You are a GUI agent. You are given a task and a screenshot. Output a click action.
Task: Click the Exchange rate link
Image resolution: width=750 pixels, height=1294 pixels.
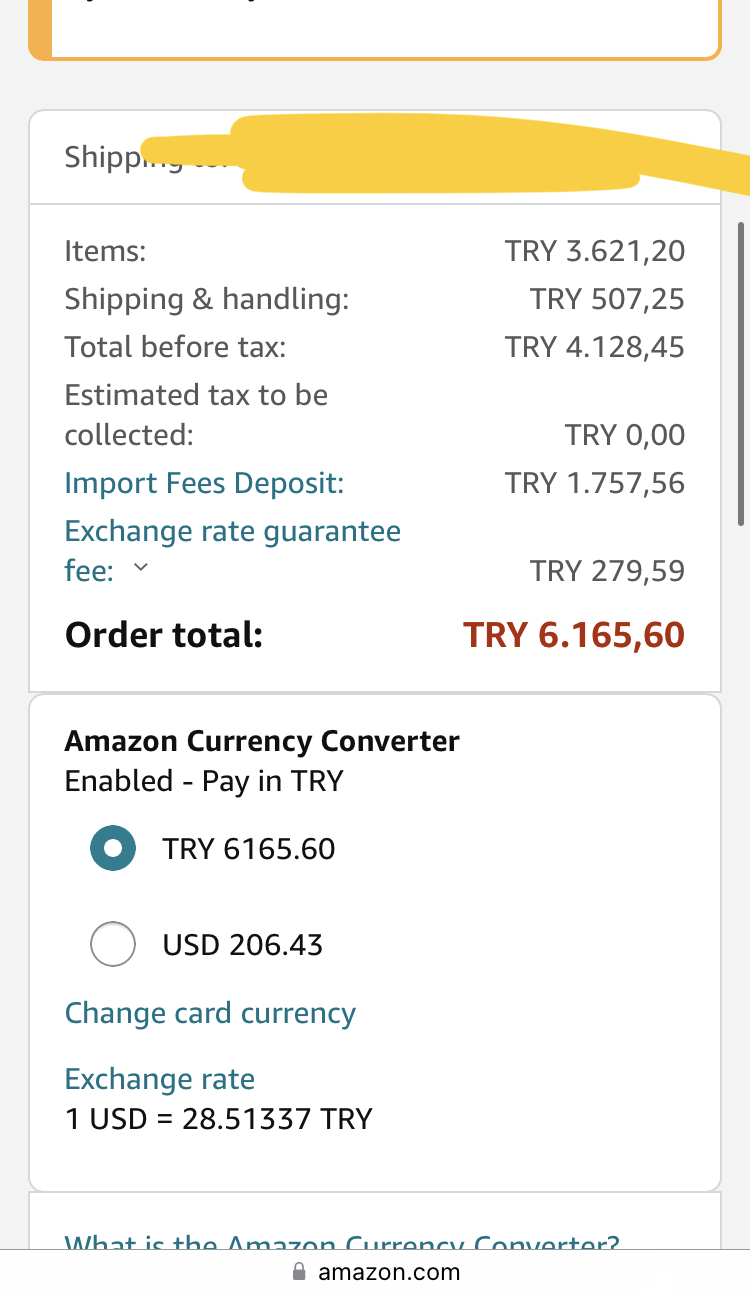[160, 1079]
